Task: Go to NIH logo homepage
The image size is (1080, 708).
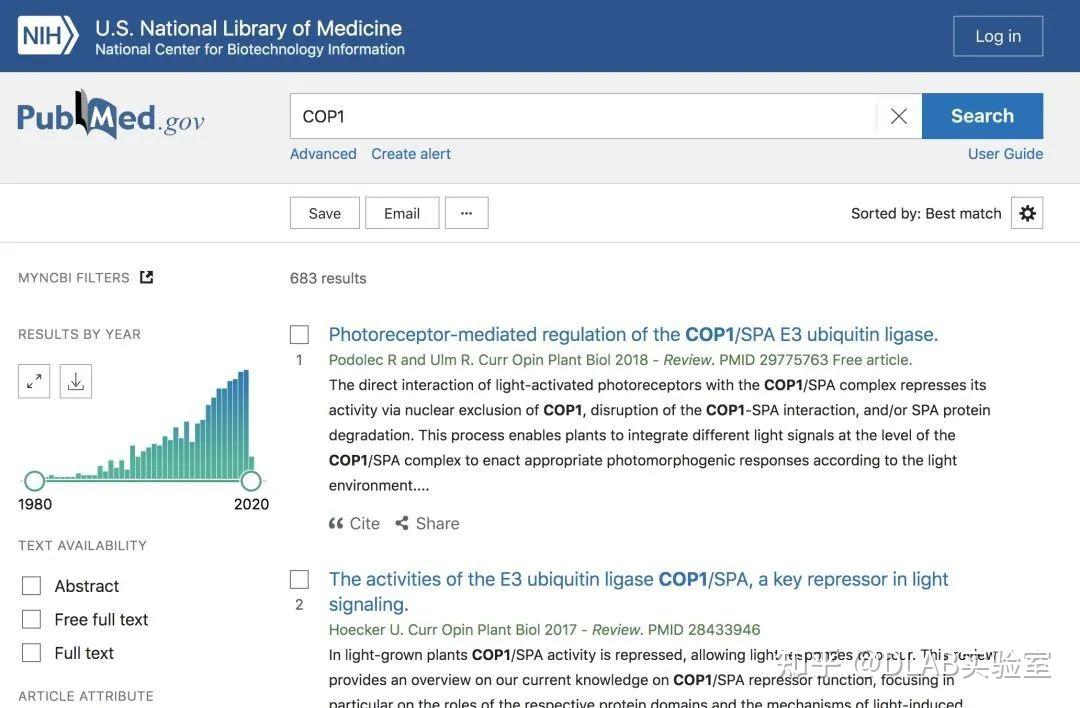Action: tap(47, 36)
